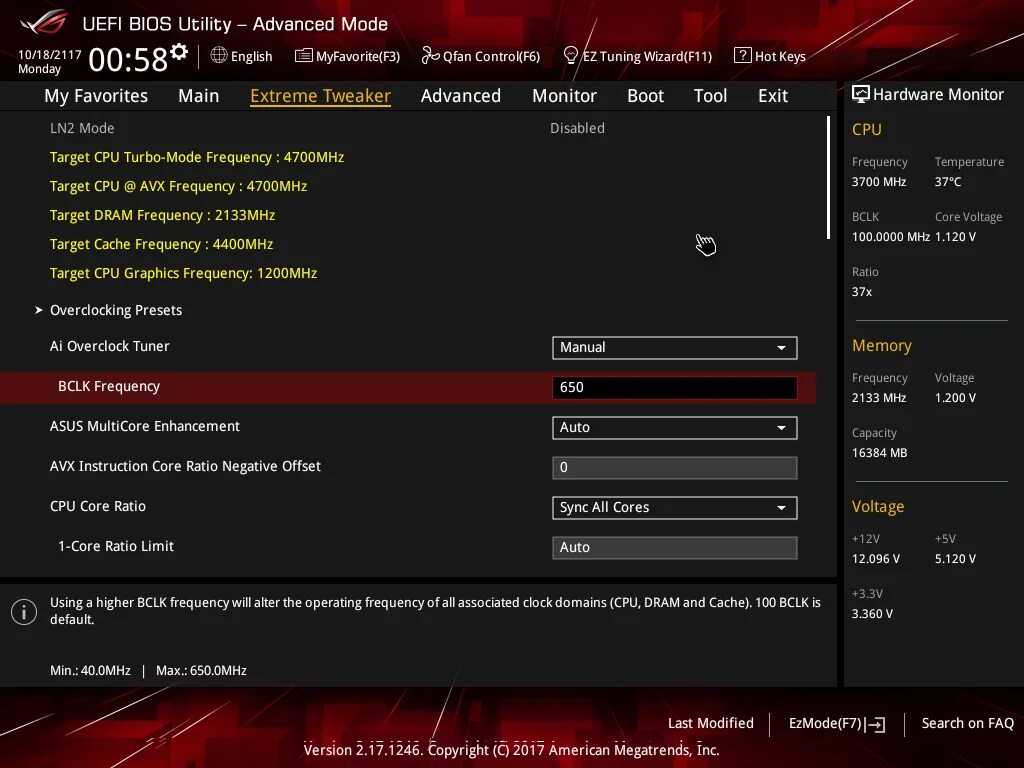The width and height of the screenshot is (1024, 768).
Task: Select the BCLK Frequency row label
Action: click(108, 386)
